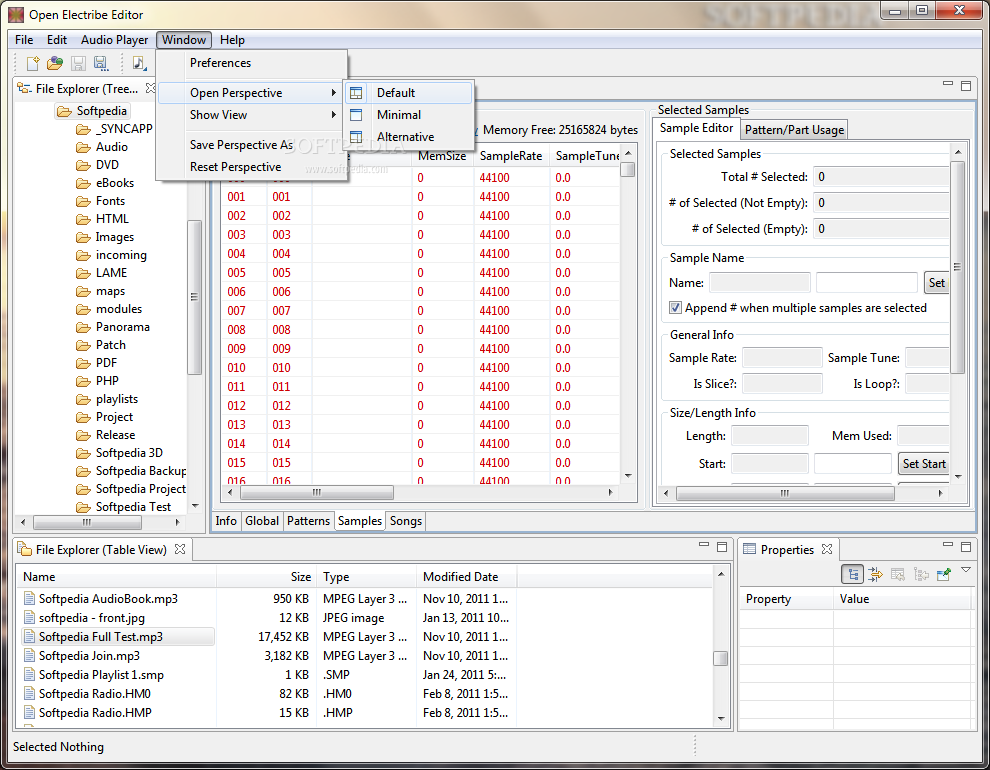
Task: Switch to the Patterns bottom tab
Action: [x=308, y=521]
